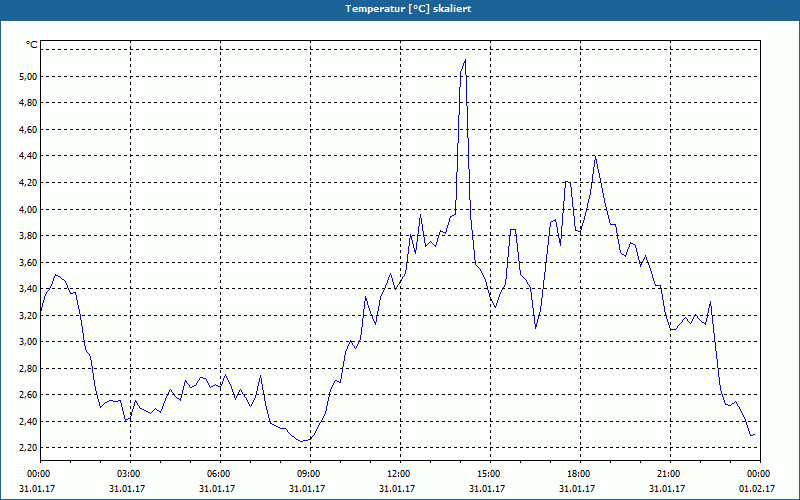Select the '4,40' y-axis label
This screenshot has width=800, height=500.
pyautogui.click(x=28, y=156)
